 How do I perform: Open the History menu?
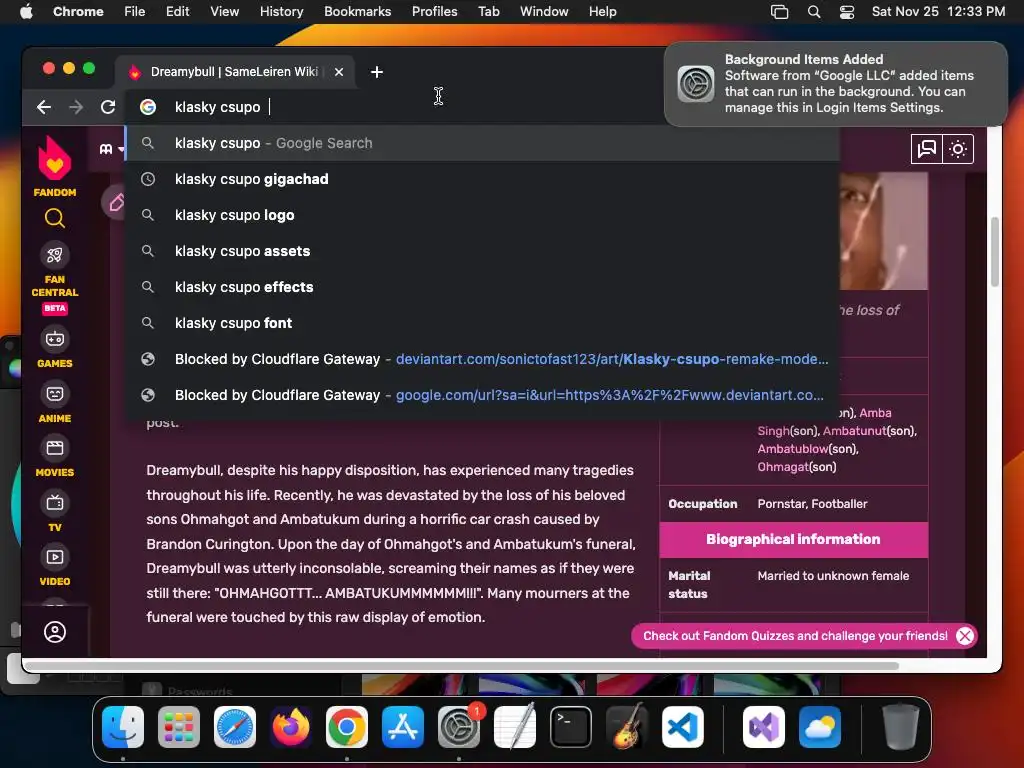point(281,12)
